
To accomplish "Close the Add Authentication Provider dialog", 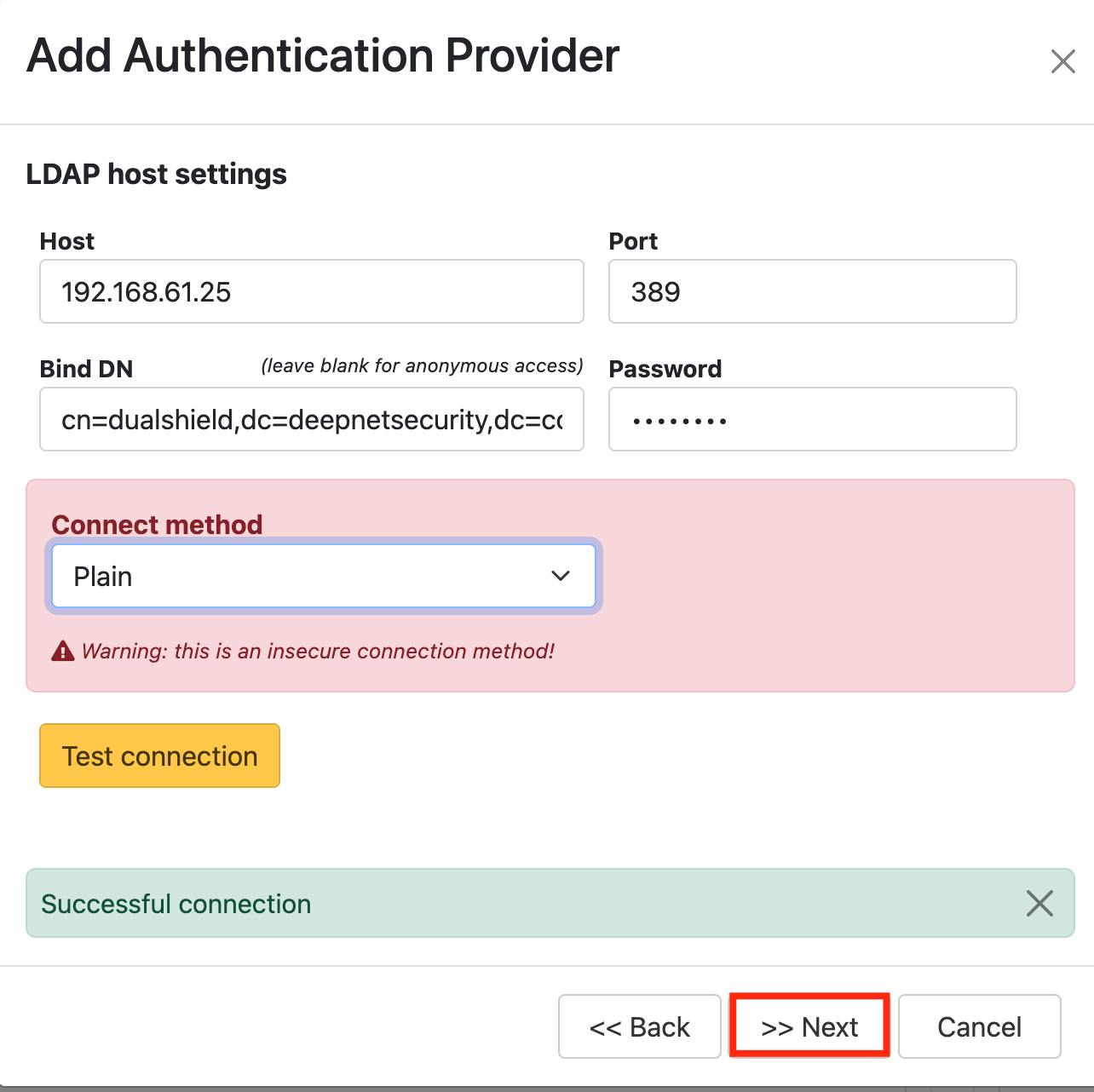I will click(x=1062, y=61).
